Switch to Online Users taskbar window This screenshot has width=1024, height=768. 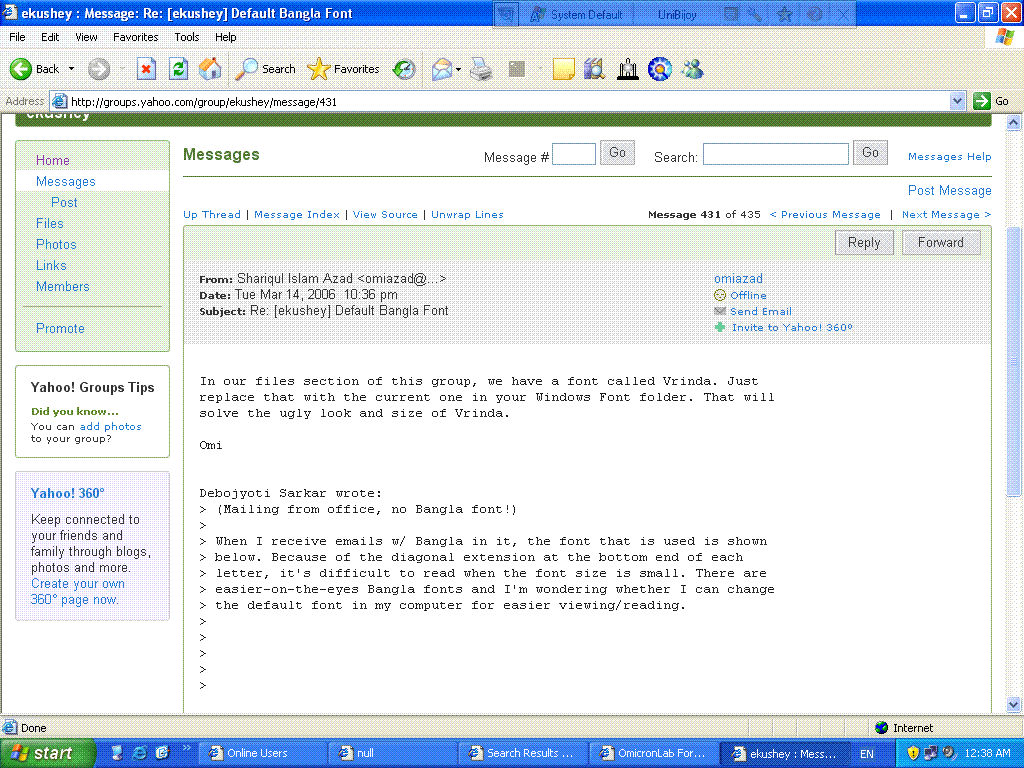pyautogui.click(x=262, y=753)
